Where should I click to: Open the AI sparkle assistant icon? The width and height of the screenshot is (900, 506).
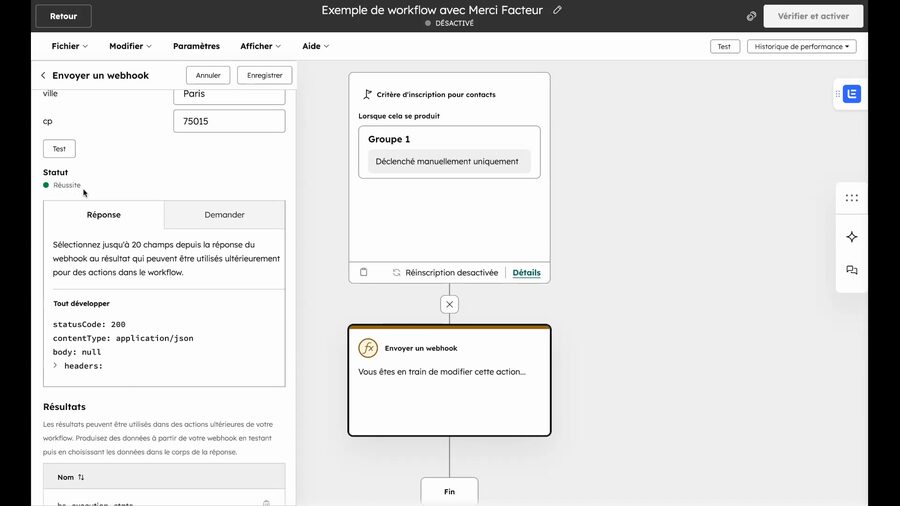coord(852,236)
